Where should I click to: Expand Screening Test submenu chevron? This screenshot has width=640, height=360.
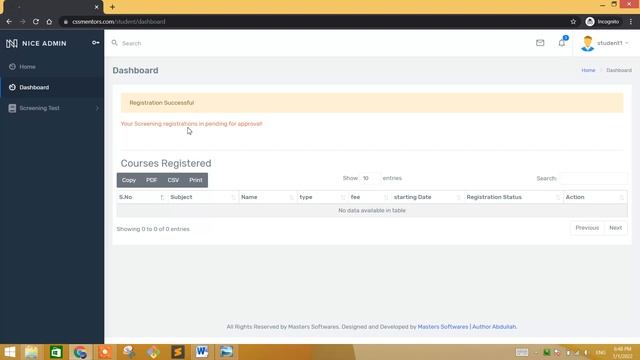tap(97, 108)
